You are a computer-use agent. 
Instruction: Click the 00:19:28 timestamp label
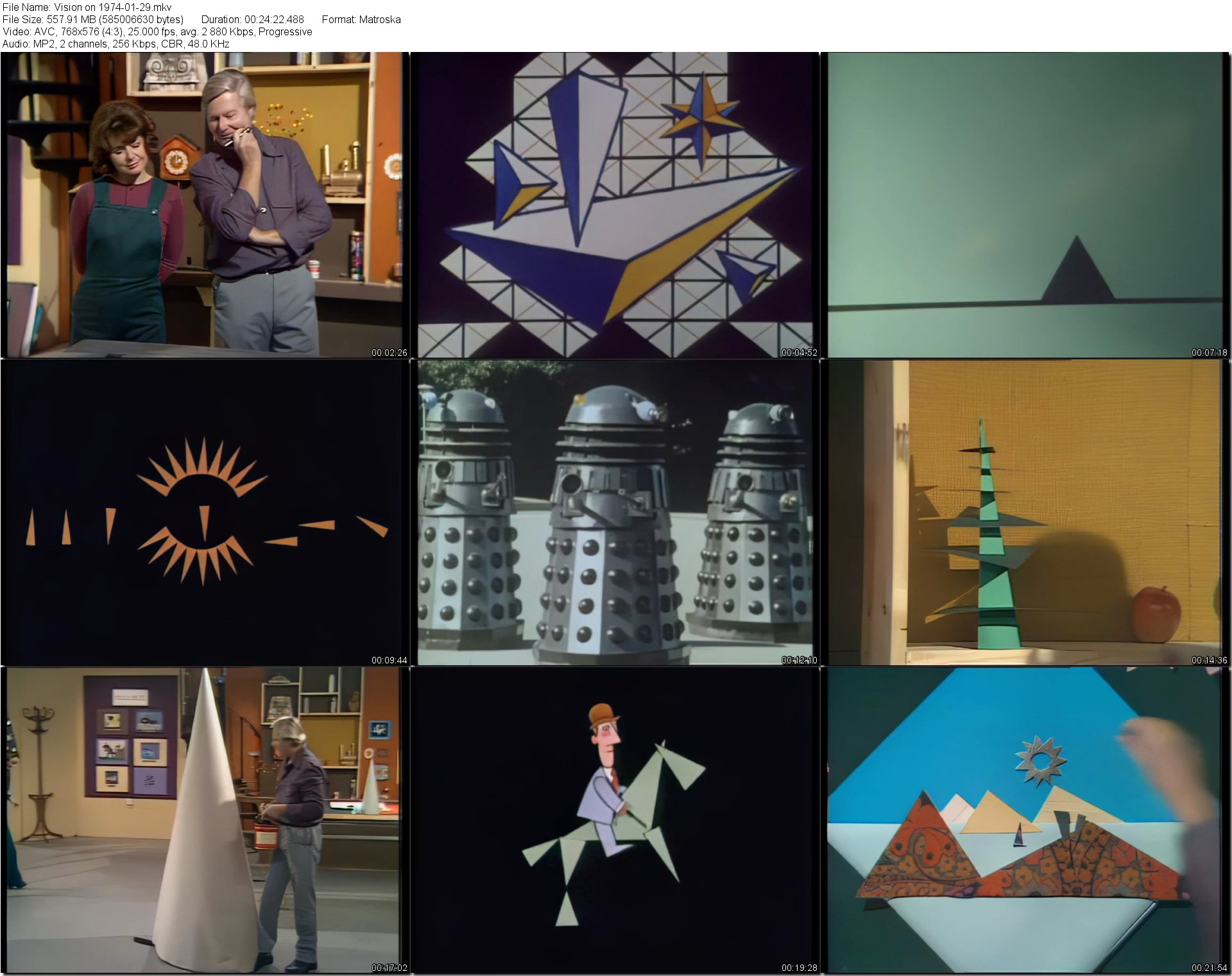799,968
